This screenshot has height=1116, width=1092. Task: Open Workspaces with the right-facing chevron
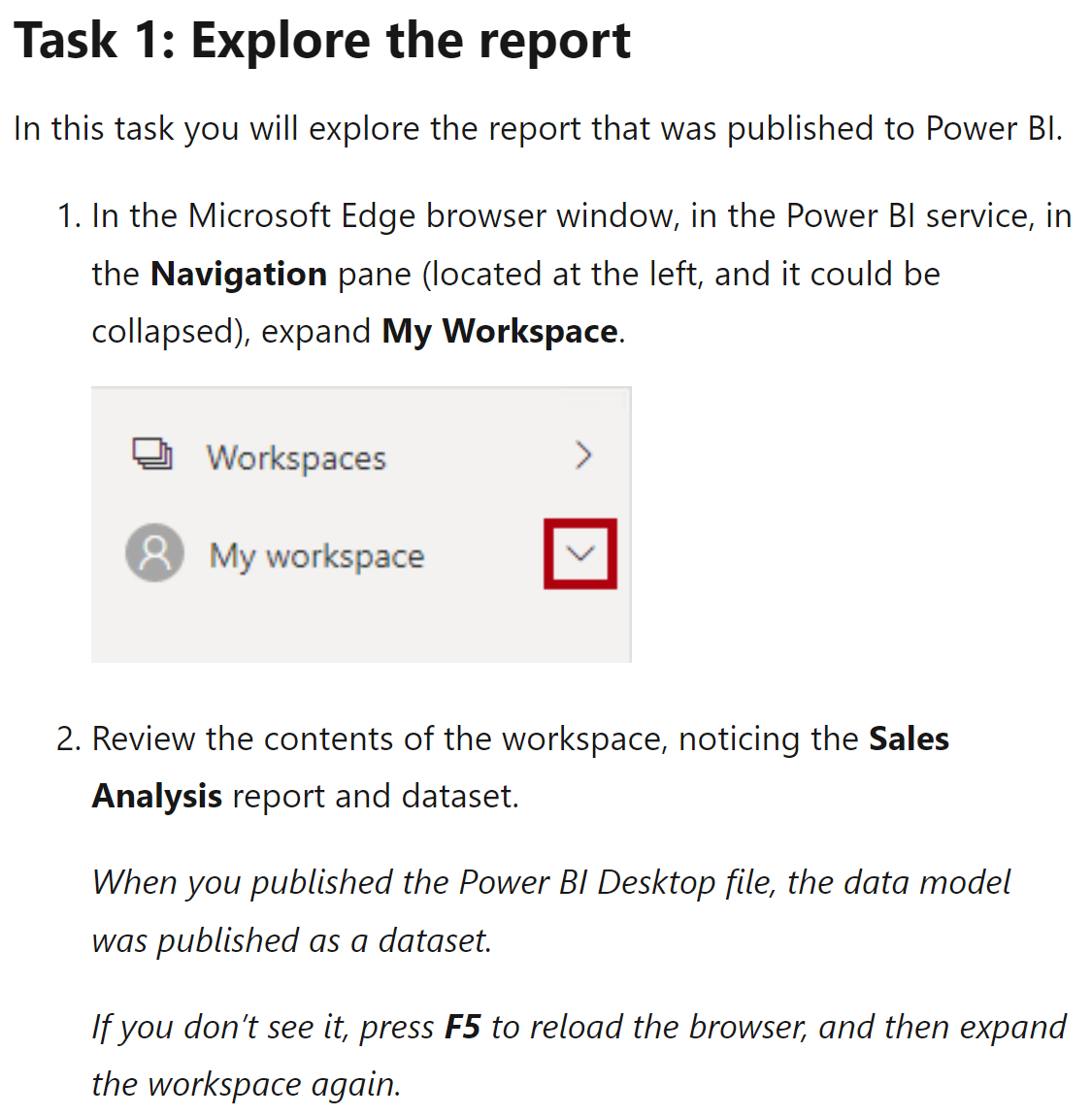point(582,454)
